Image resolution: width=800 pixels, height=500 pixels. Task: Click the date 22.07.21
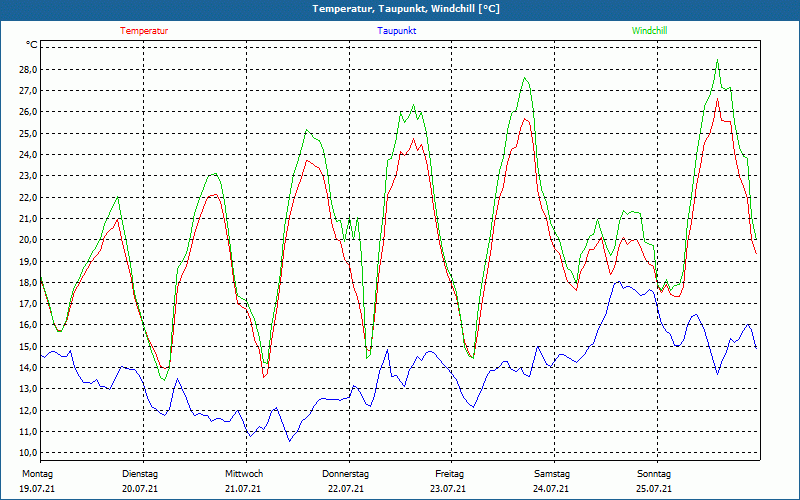point(346,489)
